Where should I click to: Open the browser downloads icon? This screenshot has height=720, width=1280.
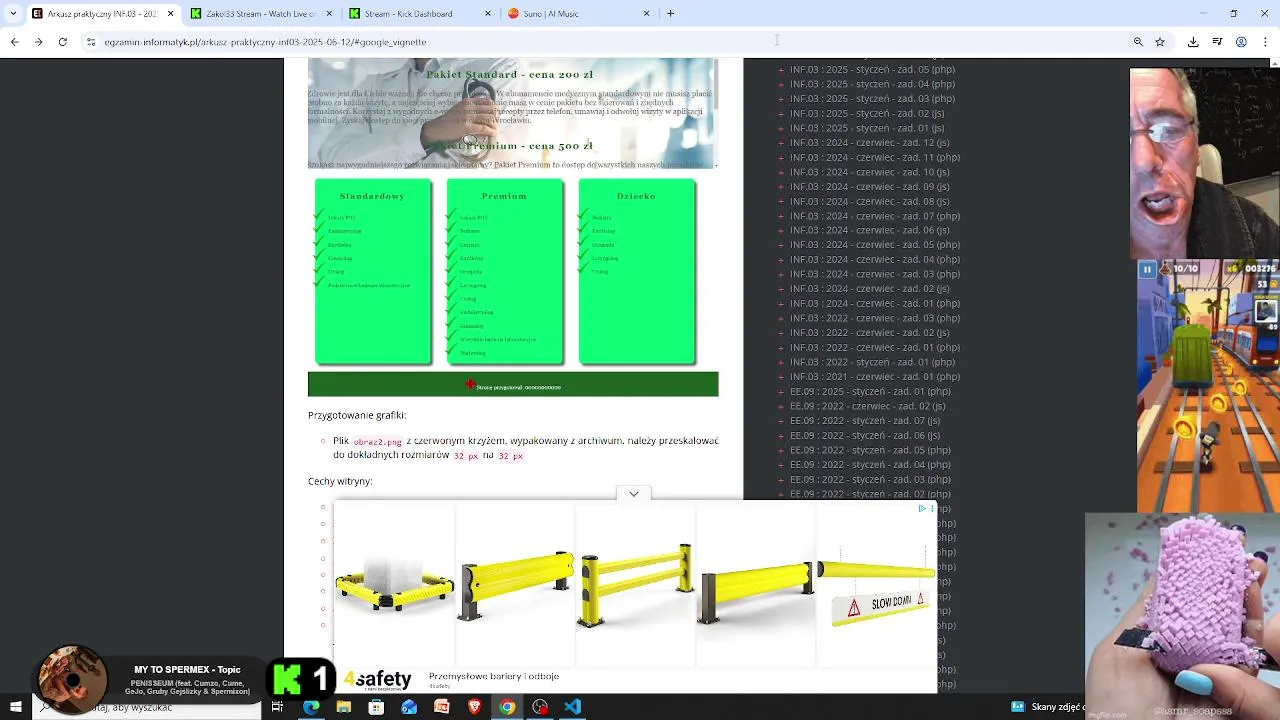[x=1193, y=42]
